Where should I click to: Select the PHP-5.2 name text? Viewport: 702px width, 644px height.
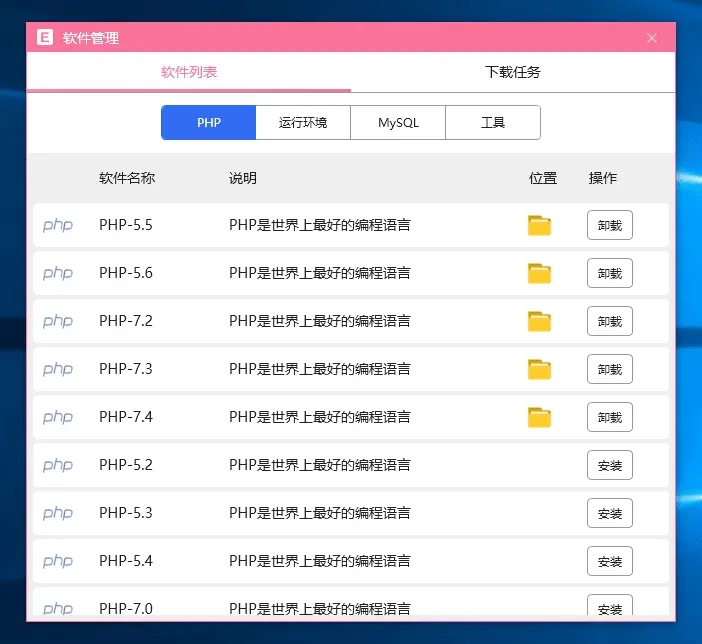[126, 465]
